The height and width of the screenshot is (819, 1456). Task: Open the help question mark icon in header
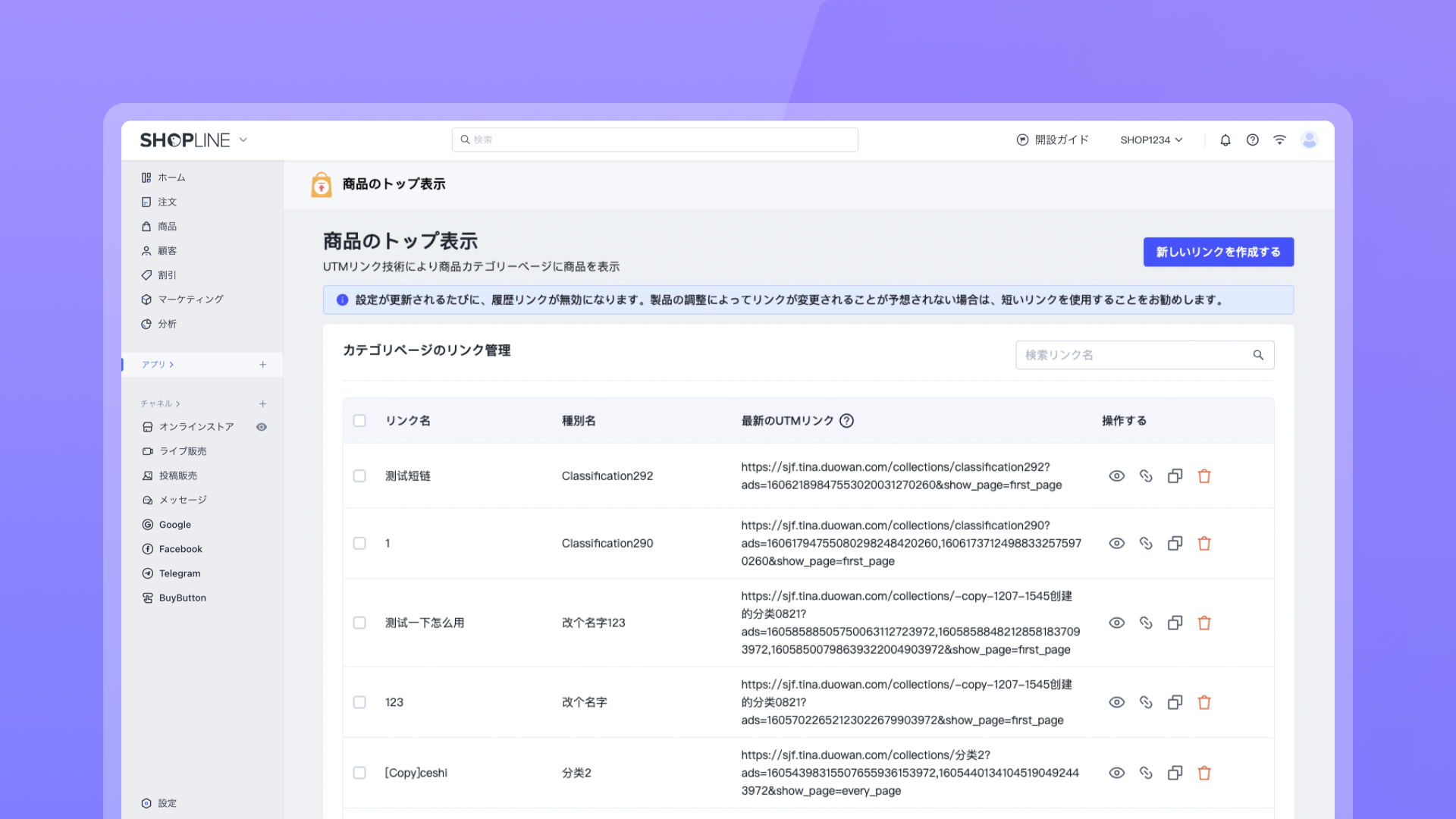pyautogui.click(x=1253, y=140)
